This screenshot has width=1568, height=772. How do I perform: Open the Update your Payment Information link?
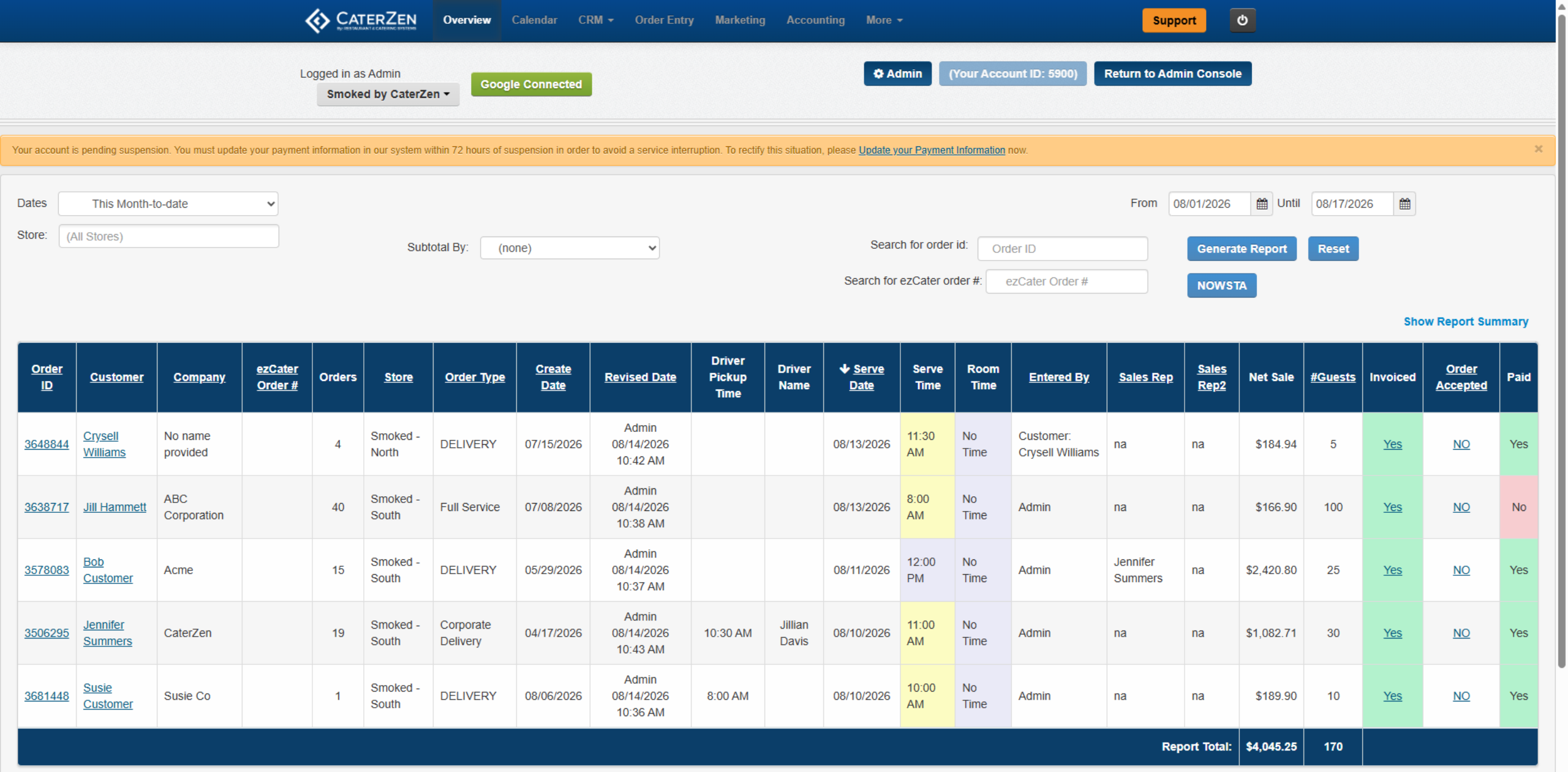(x=932, y=150)
